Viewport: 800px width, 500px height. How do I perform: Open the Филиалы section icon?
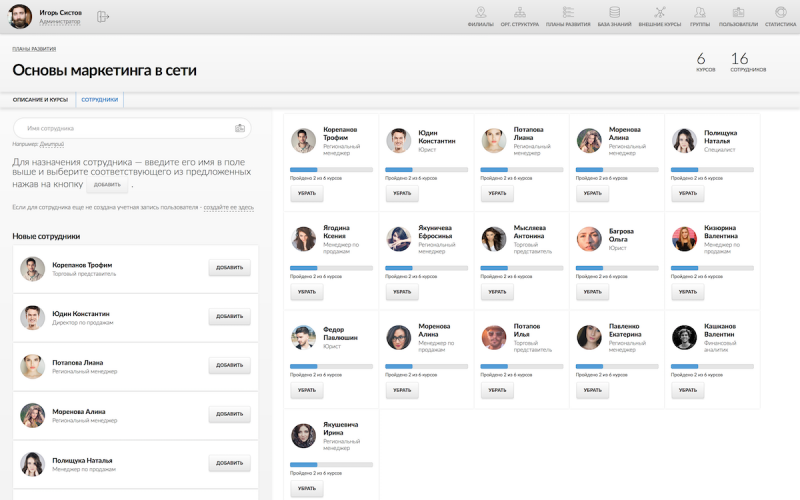point(481,14)
